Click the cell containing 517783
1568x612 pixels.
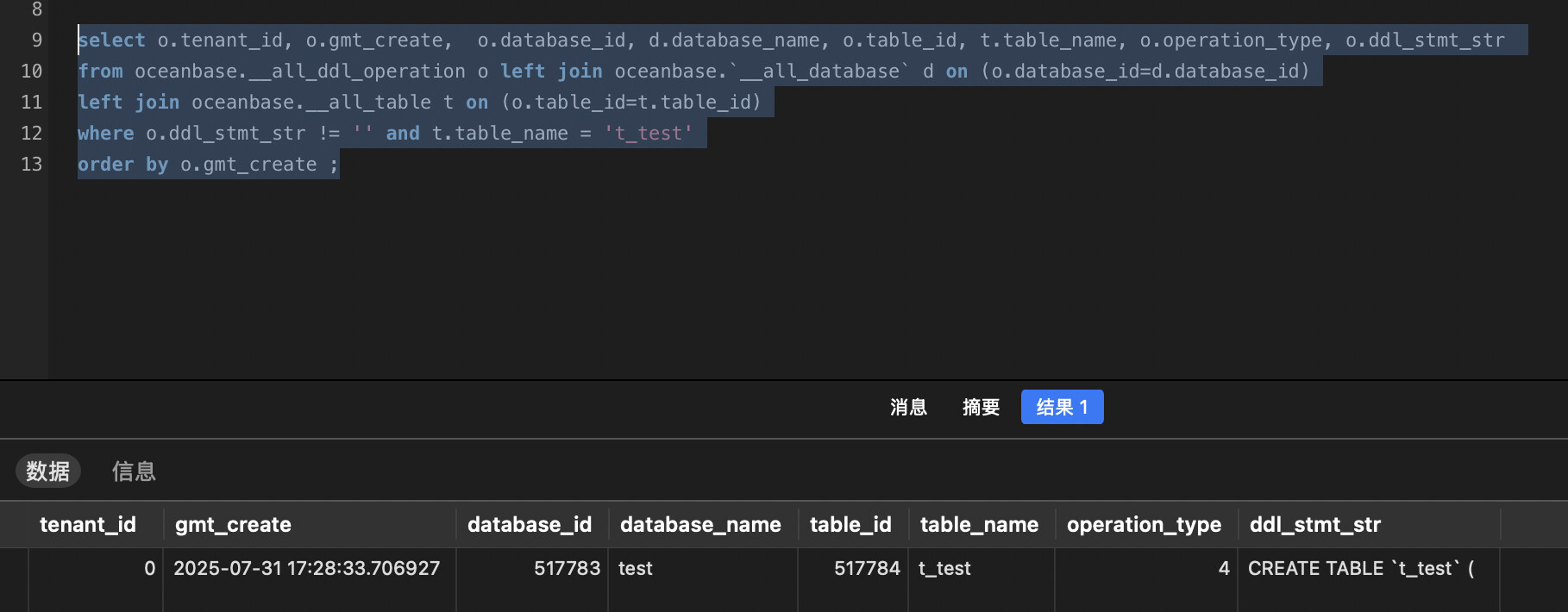[x=566, y=569]
